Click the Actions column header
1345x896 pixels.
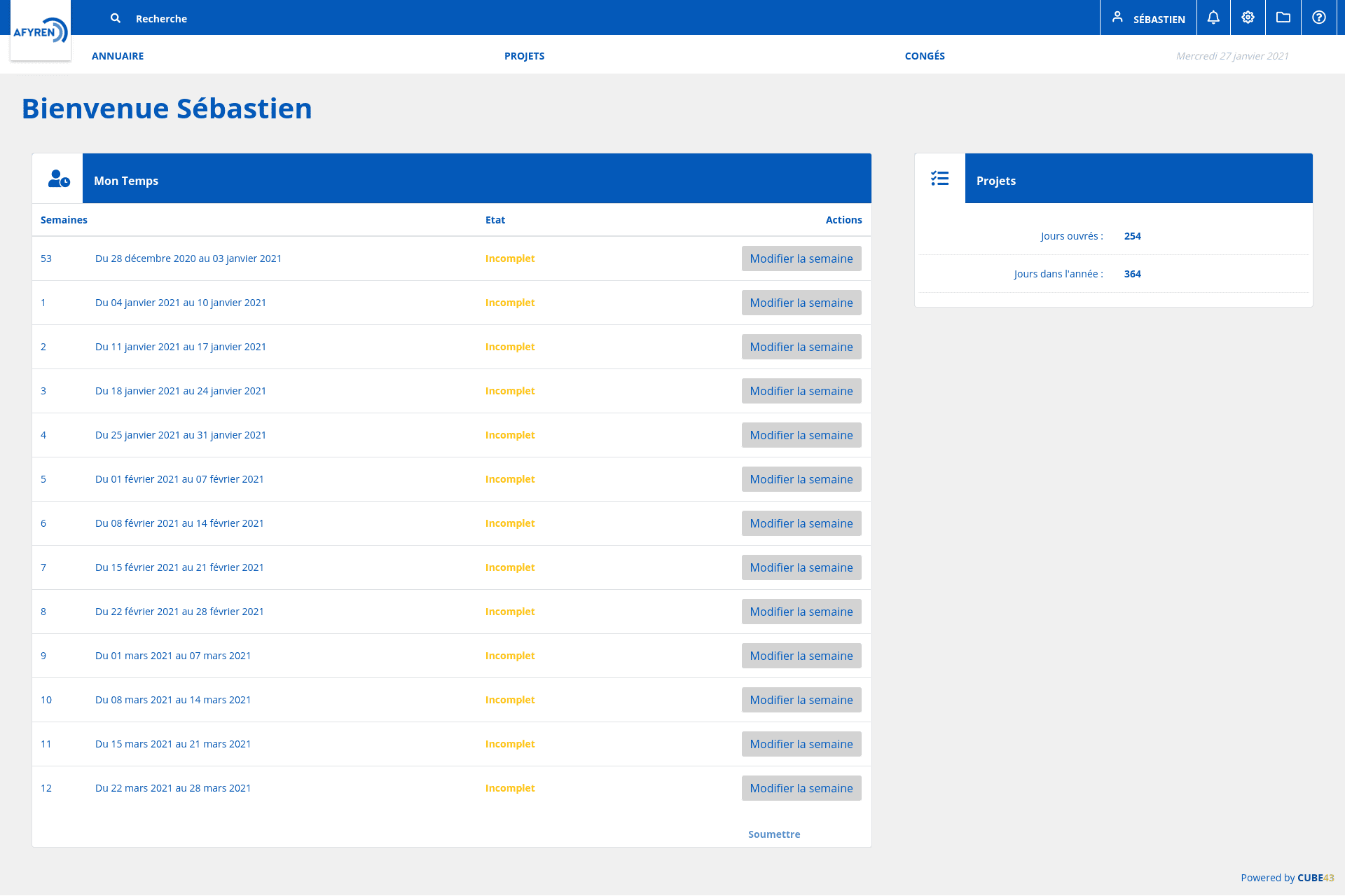tap(843, 220)
